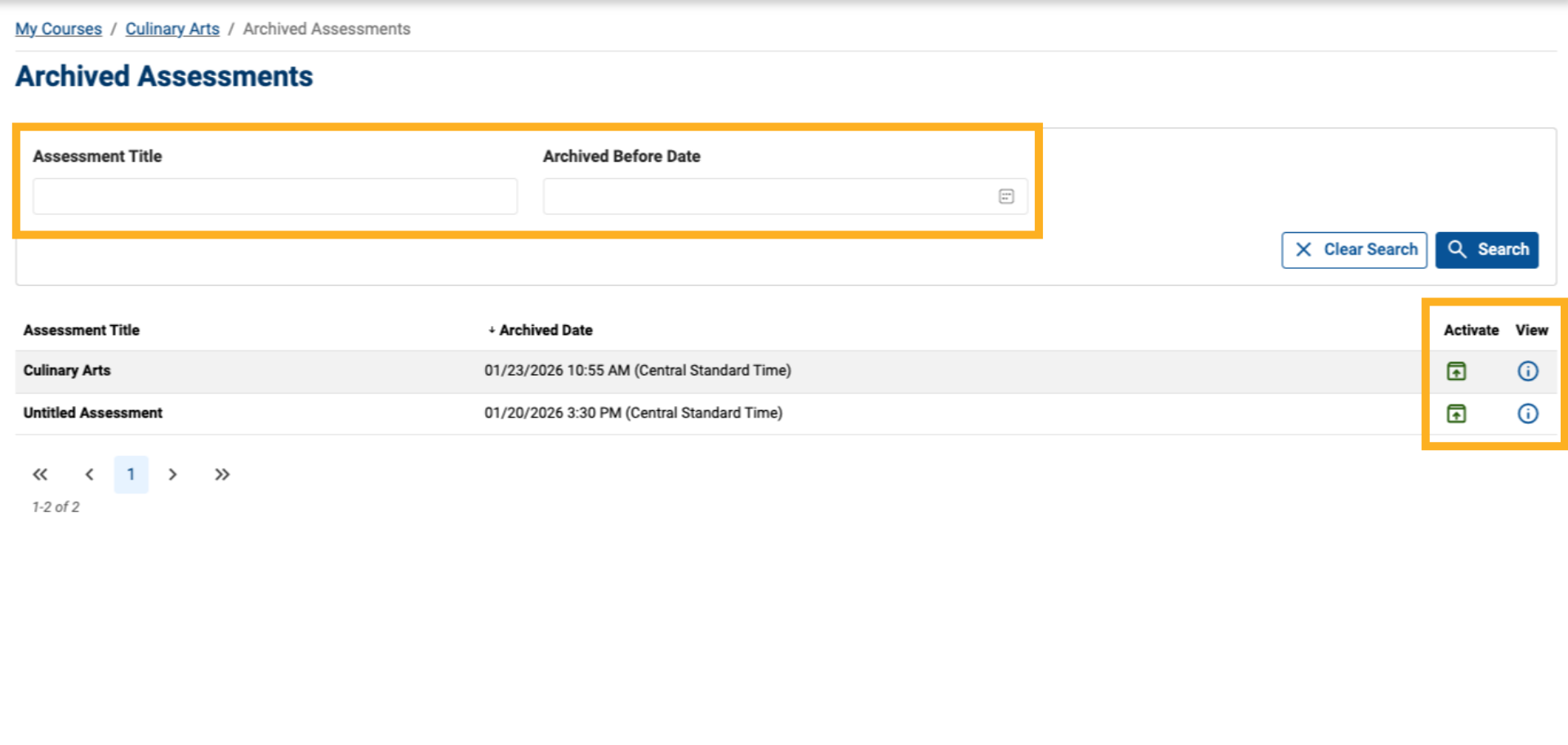1568x745 pixels.
Task: Activate the Culinary Arts archived assessment
Action: coord(1458,371)
